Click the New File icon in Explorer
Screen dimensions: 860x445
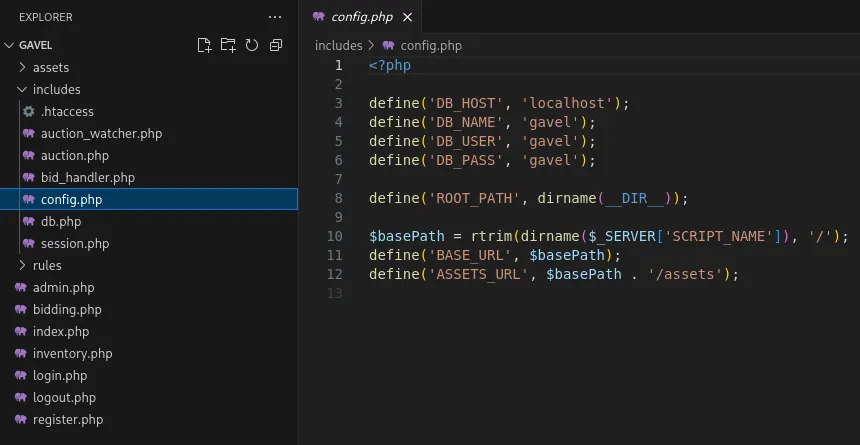pyautogui.click(x=204, y=45)
